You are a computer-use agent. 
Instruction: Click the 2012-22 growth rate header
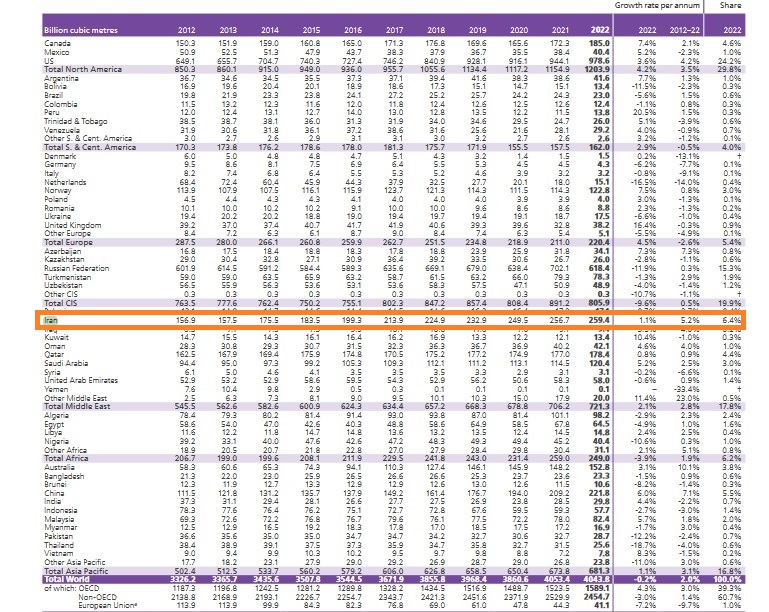point(690,31)
